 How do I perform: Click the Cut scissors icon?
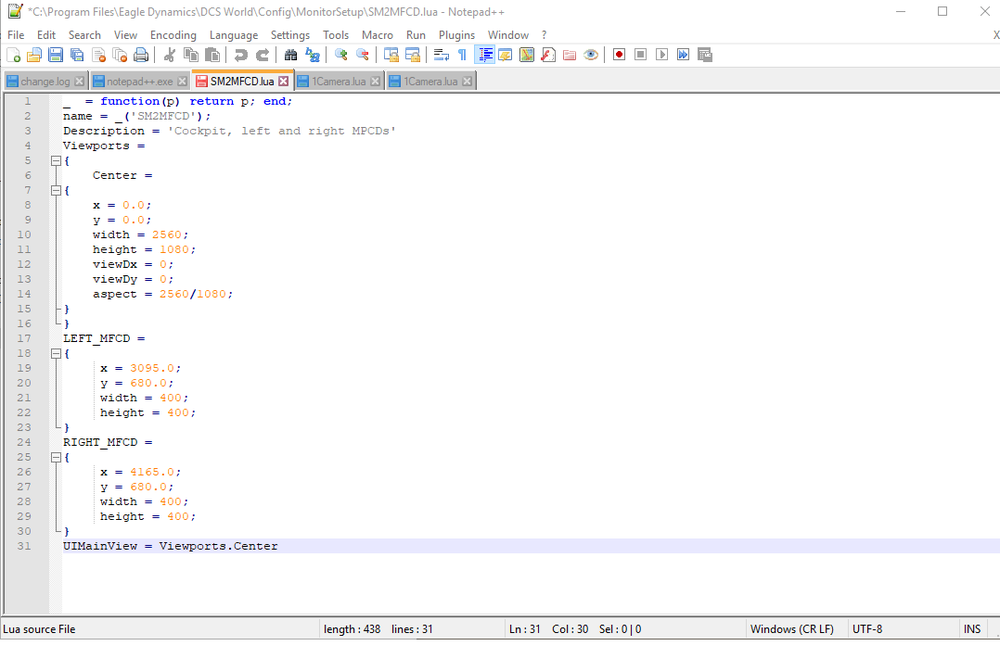(x=169, y=55)
